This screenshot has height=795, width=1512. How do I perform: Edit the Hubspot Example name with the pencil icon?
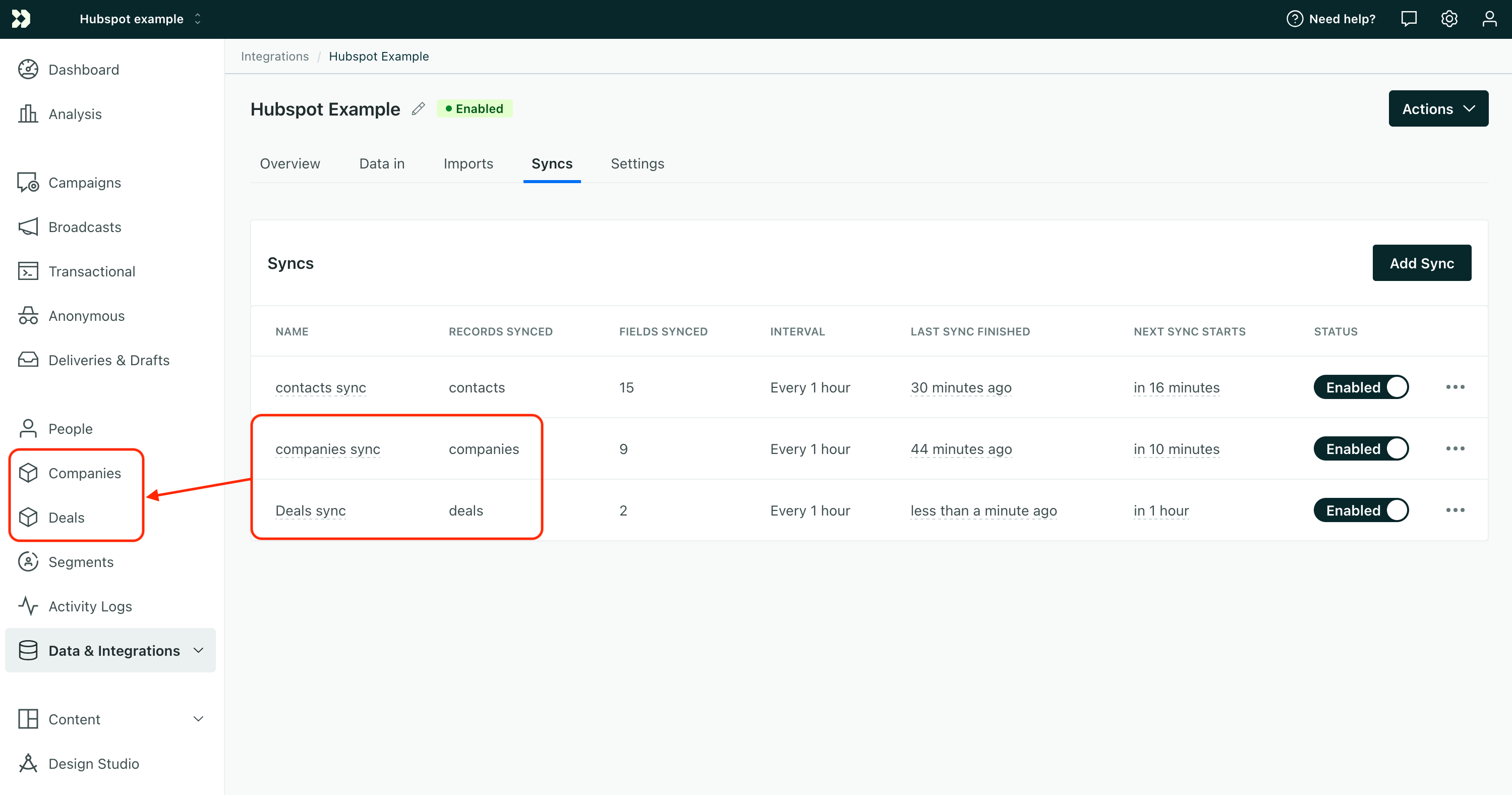418,108
